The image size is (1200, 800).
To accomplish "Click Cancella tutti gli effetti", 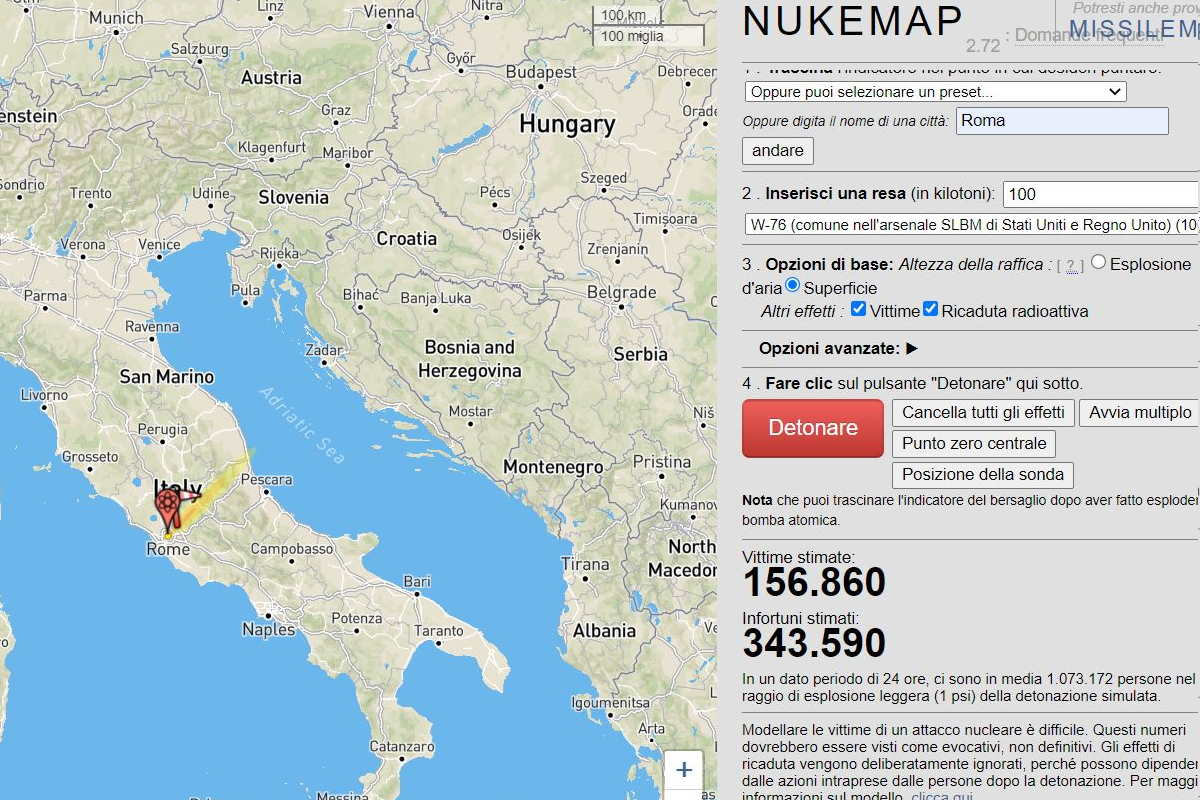I will (x=983, y=413).
